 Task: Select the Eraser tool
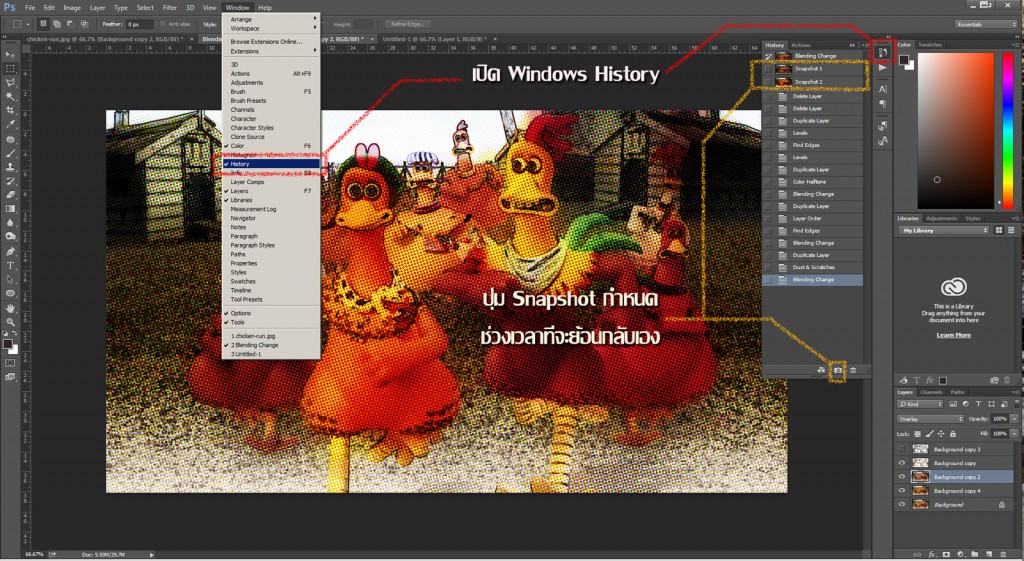coord(10,195)
